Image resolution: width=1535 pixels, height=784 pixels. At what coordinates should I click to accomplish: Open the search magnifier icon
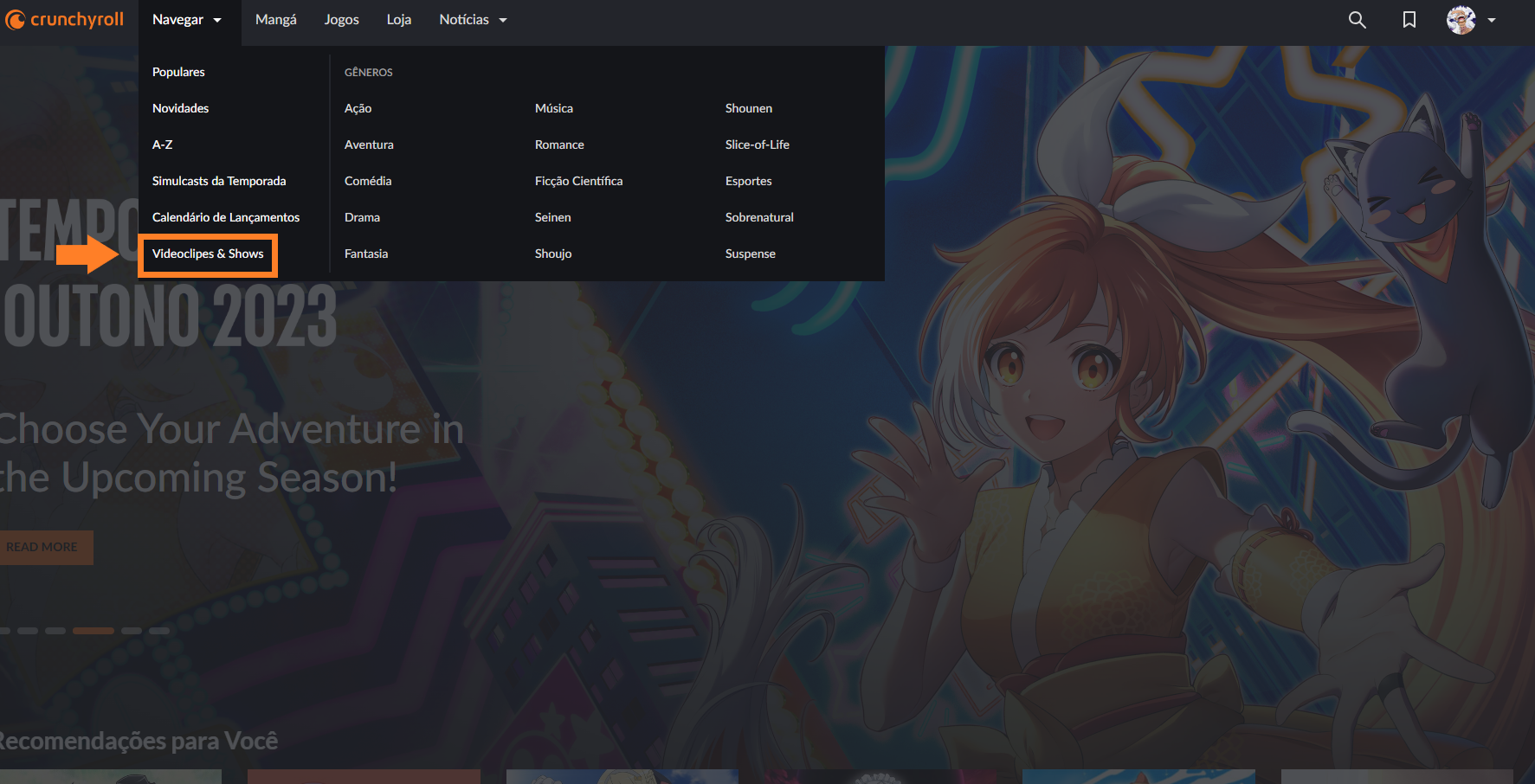1357,20
